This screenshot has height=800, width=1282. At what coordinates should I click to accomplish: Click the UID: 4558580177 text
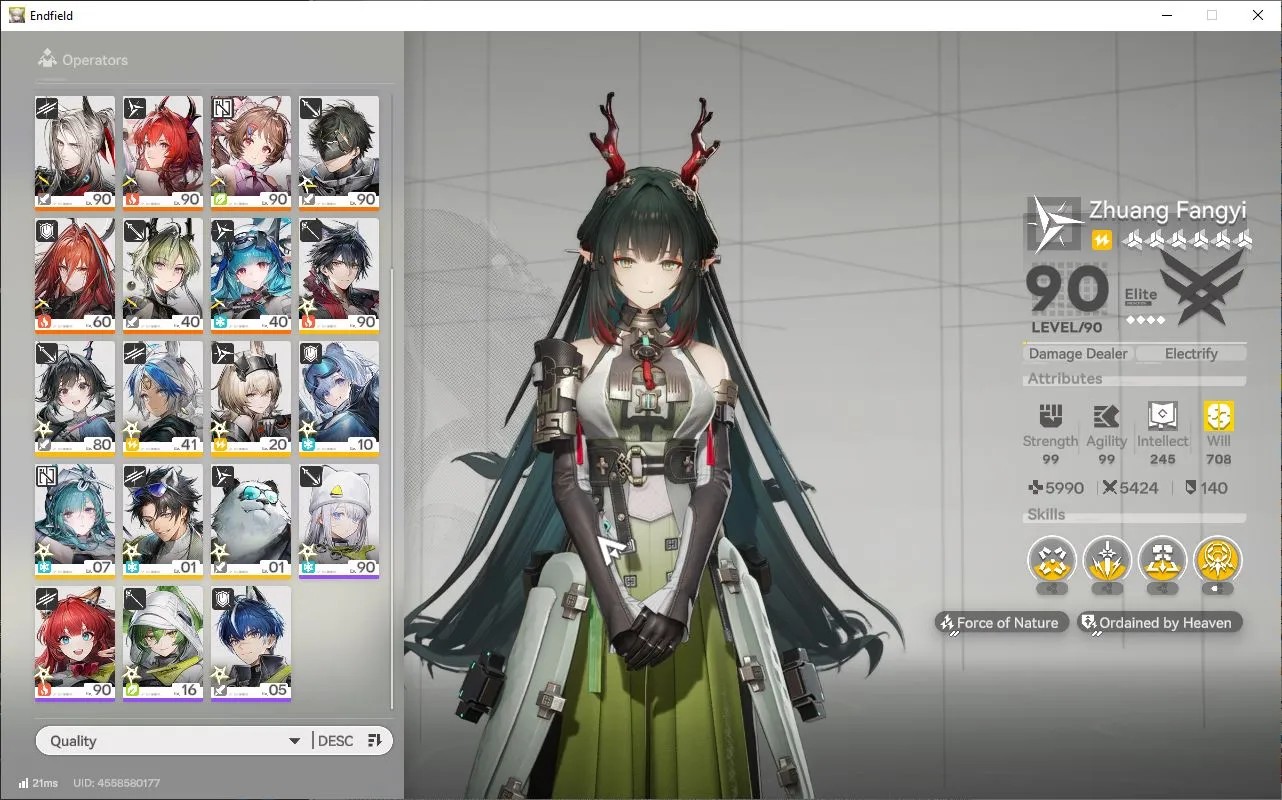116,783
